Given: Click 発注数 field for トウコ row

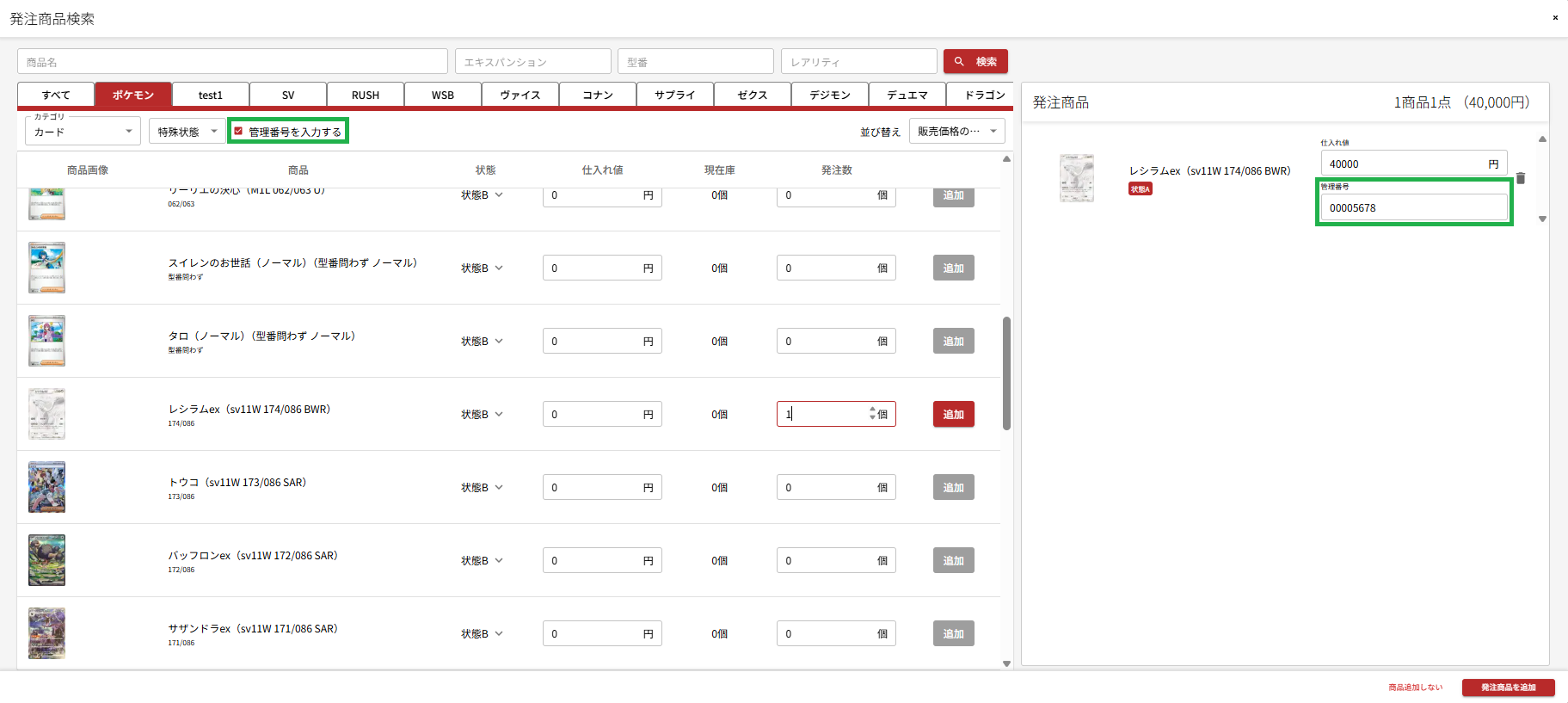Looking at the screenshot, I should click(x=836, y=487).
